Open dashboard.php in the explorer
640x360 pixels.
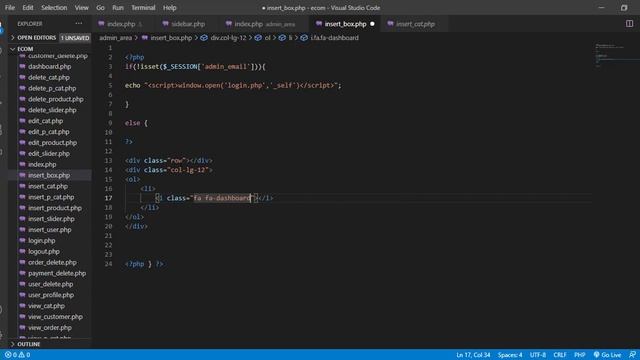click(49, 67)
